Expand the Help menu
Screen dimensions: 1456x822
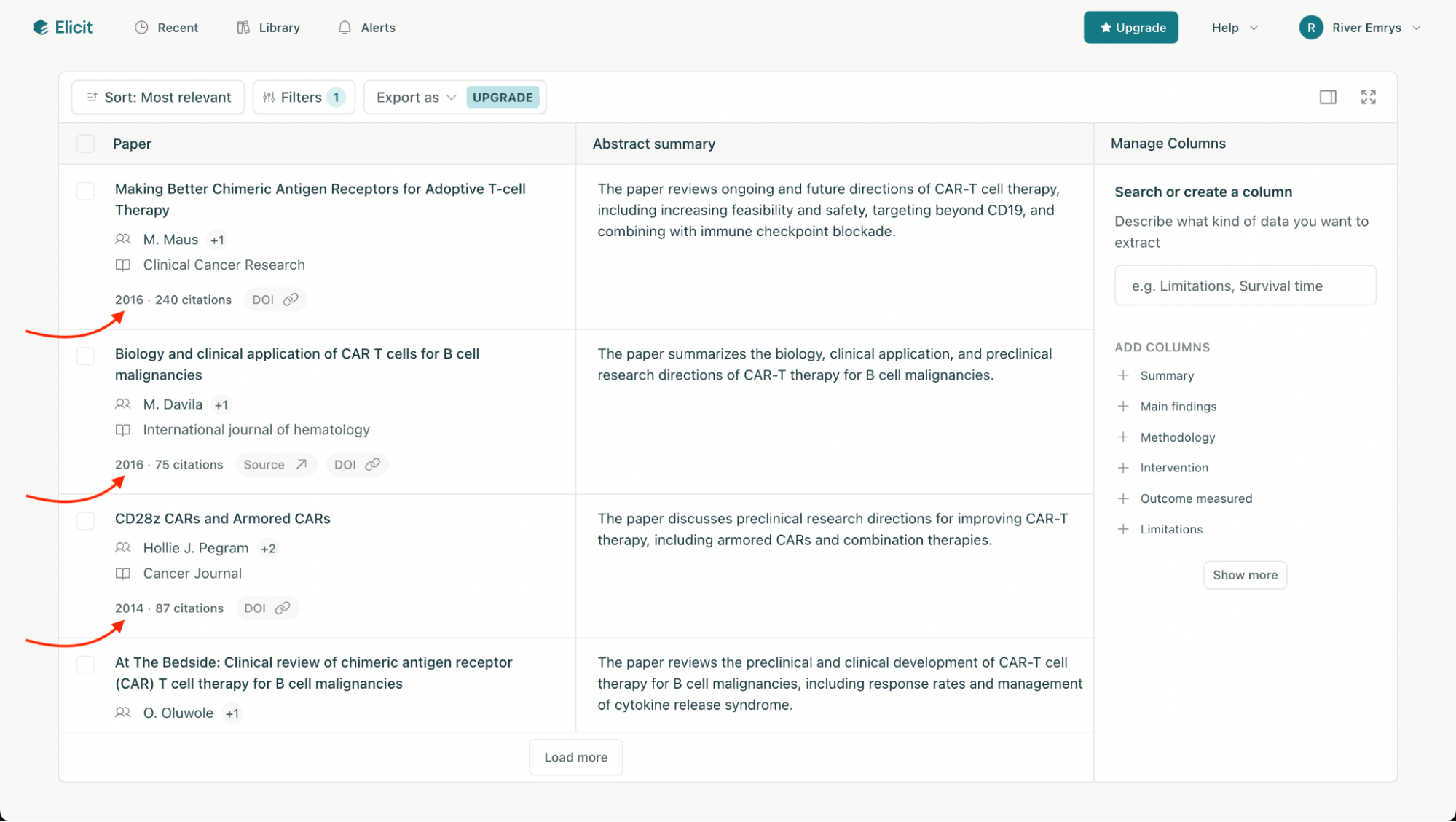click(1234, 28)
